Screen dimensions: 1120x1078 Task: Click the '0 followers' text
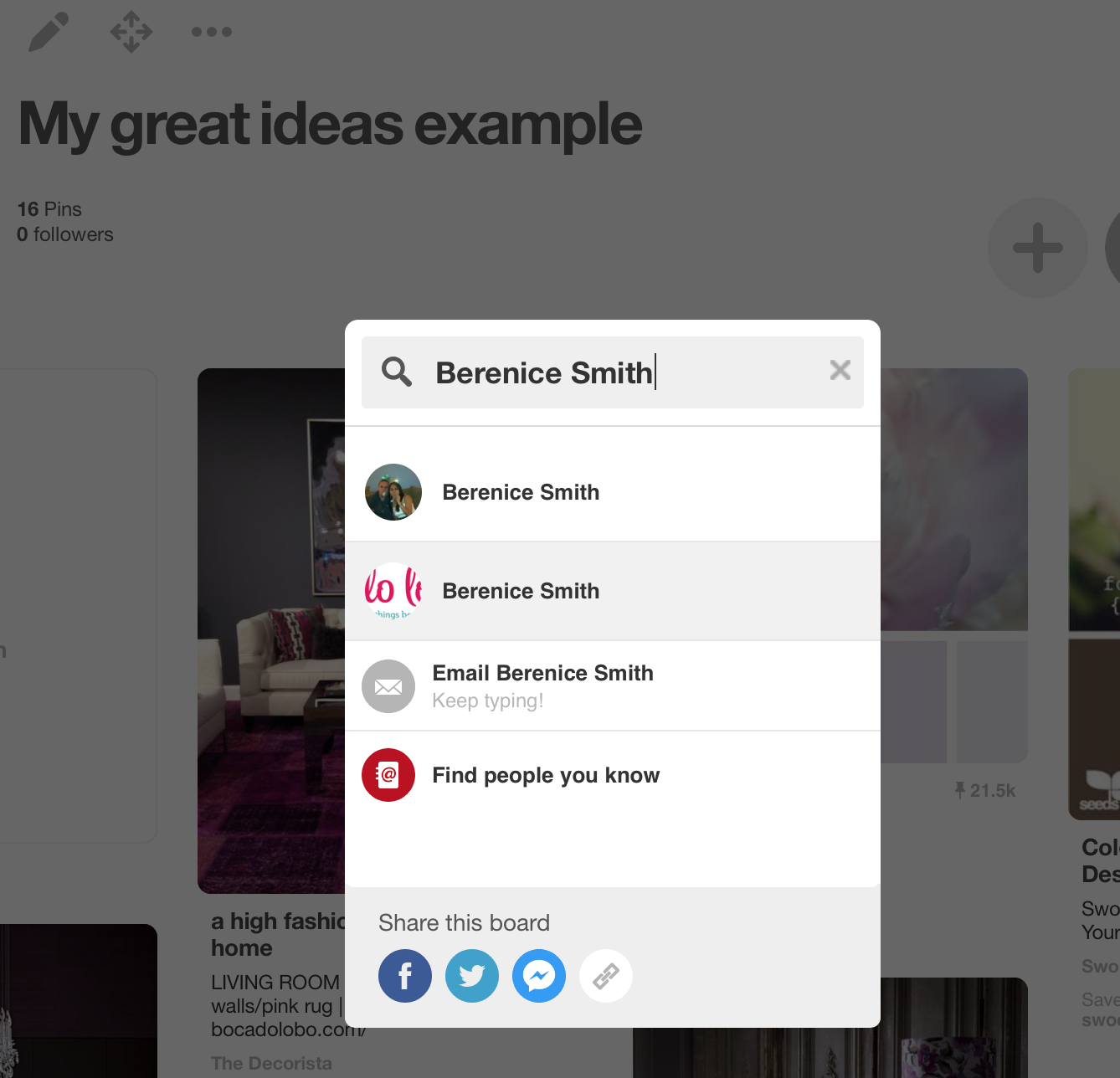coord(65,234)
